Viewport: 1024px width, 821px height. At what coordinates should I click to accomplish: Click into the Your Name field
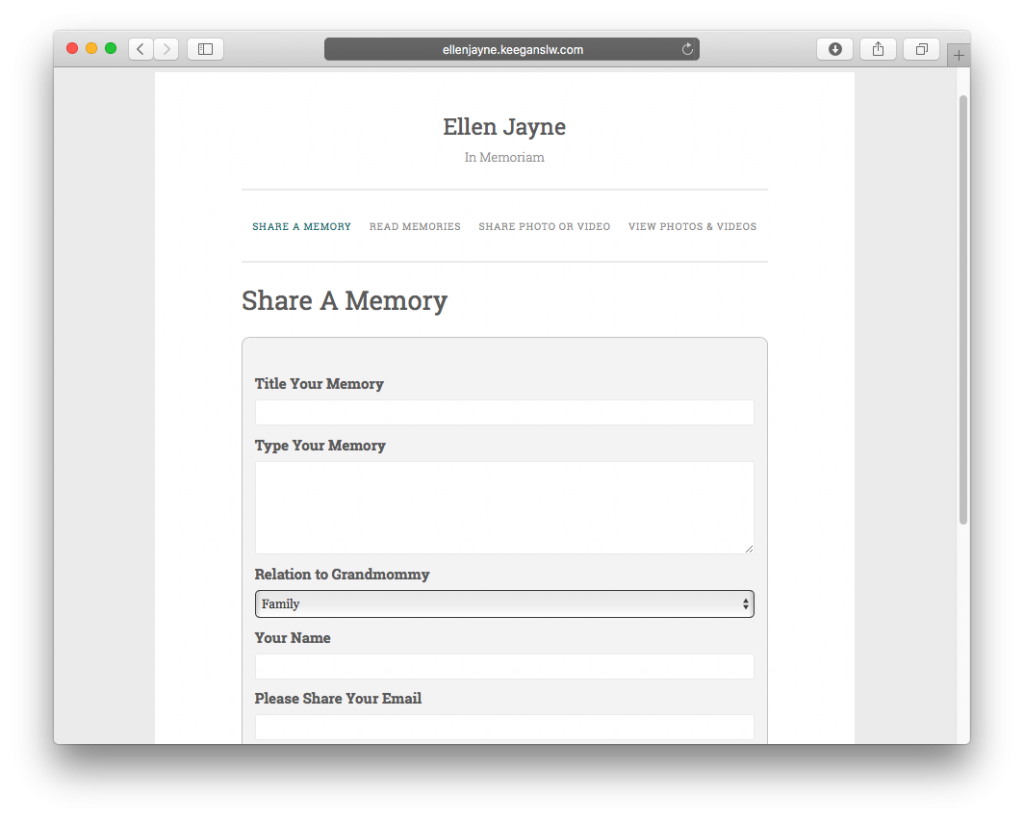coord(504,666)
